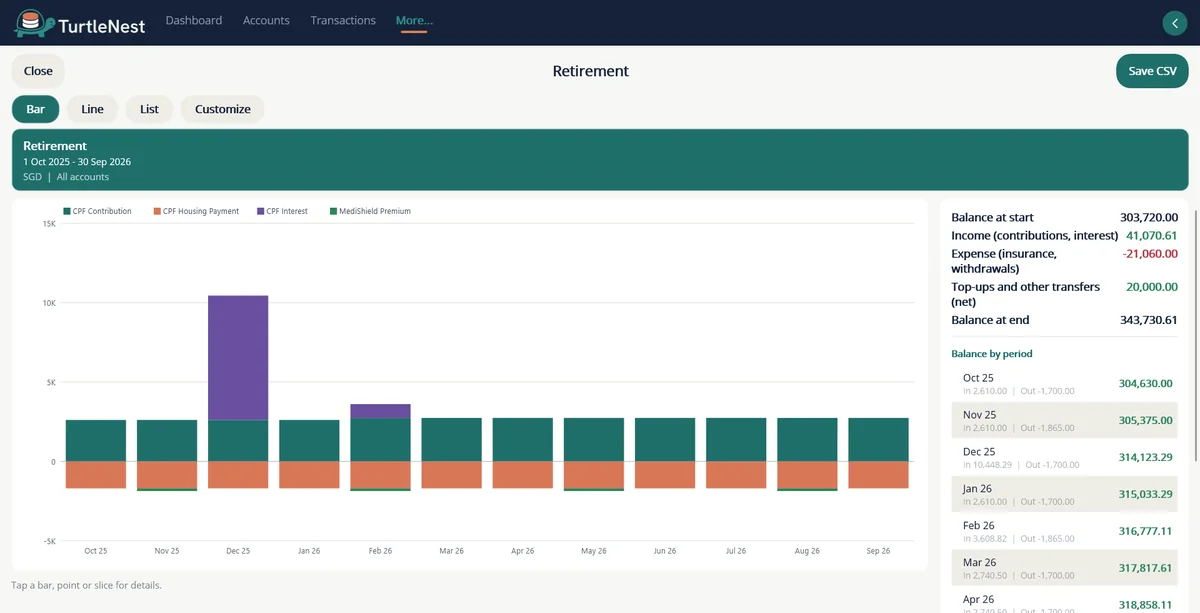Toggle CPF Housing Payment legend swatch
This screenshot has height=613, width=1200.
pyautogui.click(x=157, y=211)
